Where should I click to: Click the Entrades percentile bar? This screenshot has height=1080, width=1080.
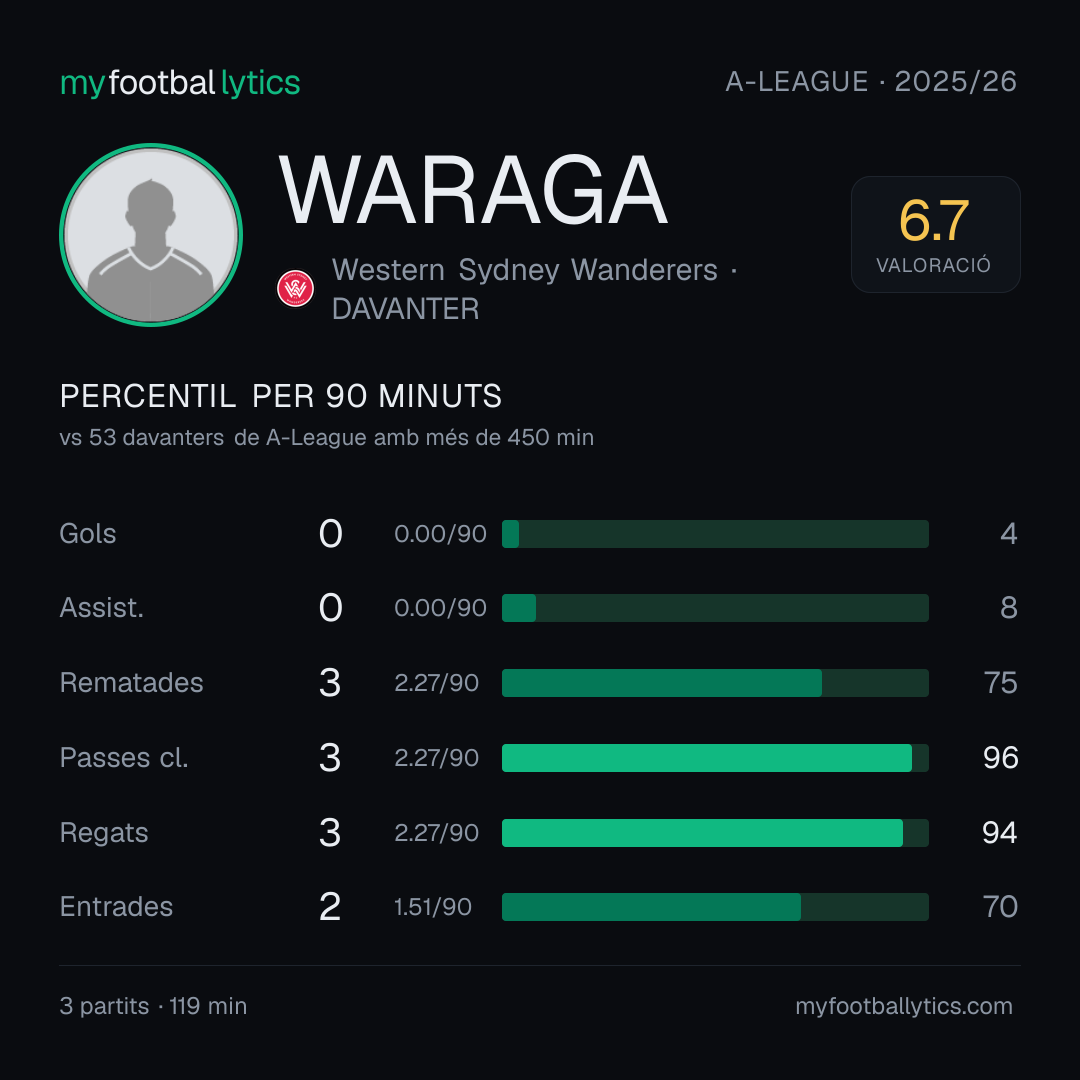[715, 906]
